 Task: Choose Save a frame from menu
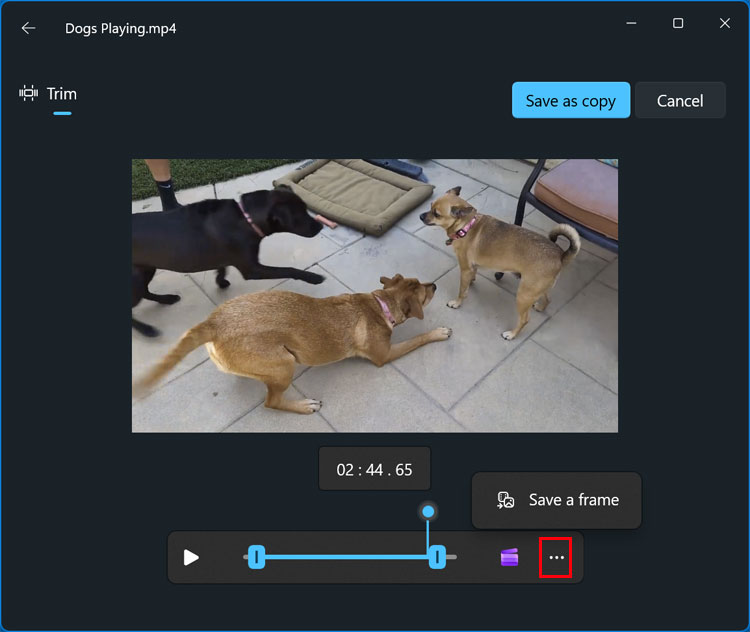(556, 500)
